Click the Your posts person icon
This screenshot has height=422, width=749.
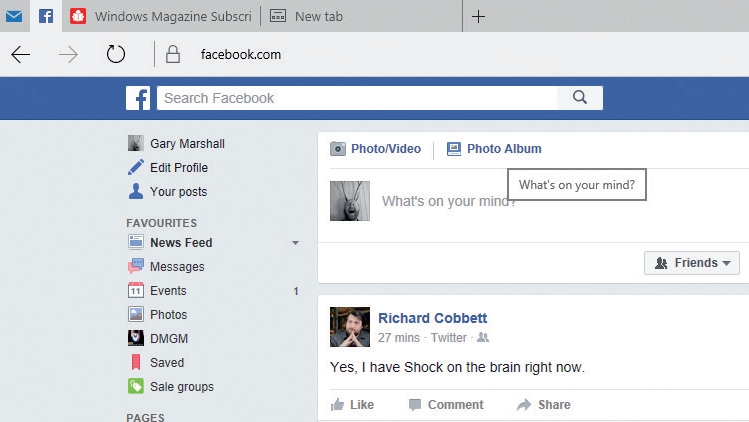136,191
